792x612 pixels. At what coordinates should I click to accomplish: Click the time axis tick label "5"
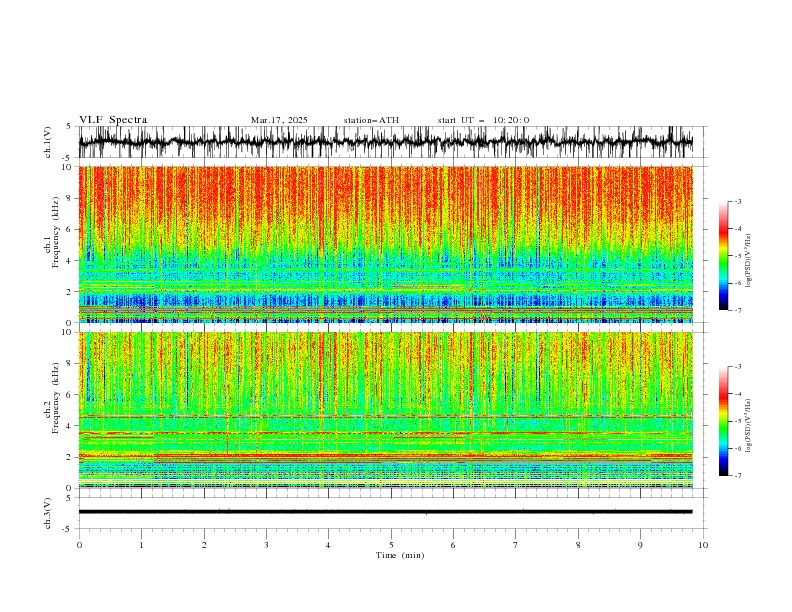391,545
